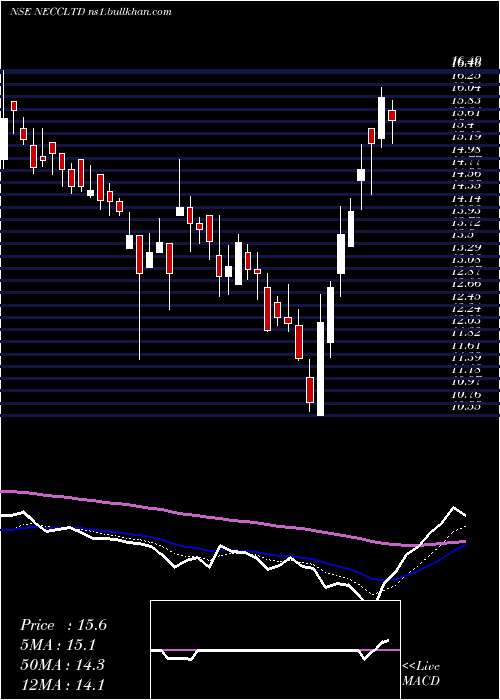This screenshot has height=700, width=500.
Task: Click the 14.98 price axis label
Action: coord(466,149)
